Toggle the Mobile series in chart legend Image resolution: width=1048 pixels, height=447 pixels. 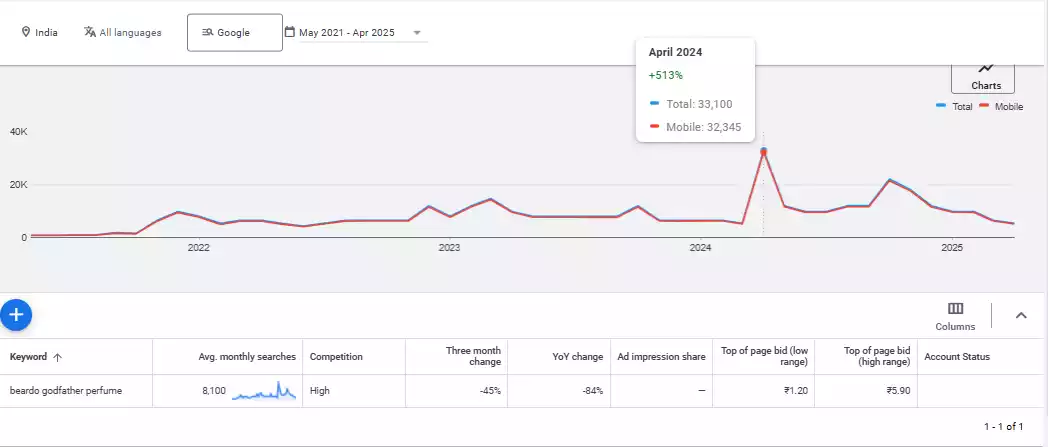[x=1001, y=106]
